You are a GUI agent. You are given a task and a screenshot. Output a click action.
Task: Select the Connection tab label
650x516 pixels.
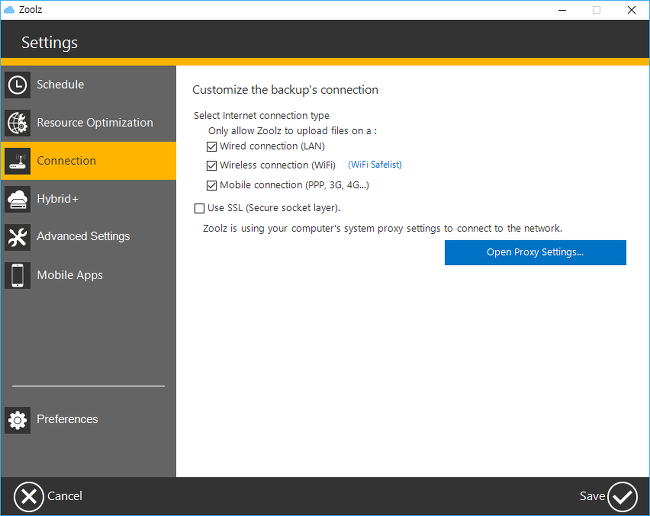pyautogui.click(x=66, y=161)
